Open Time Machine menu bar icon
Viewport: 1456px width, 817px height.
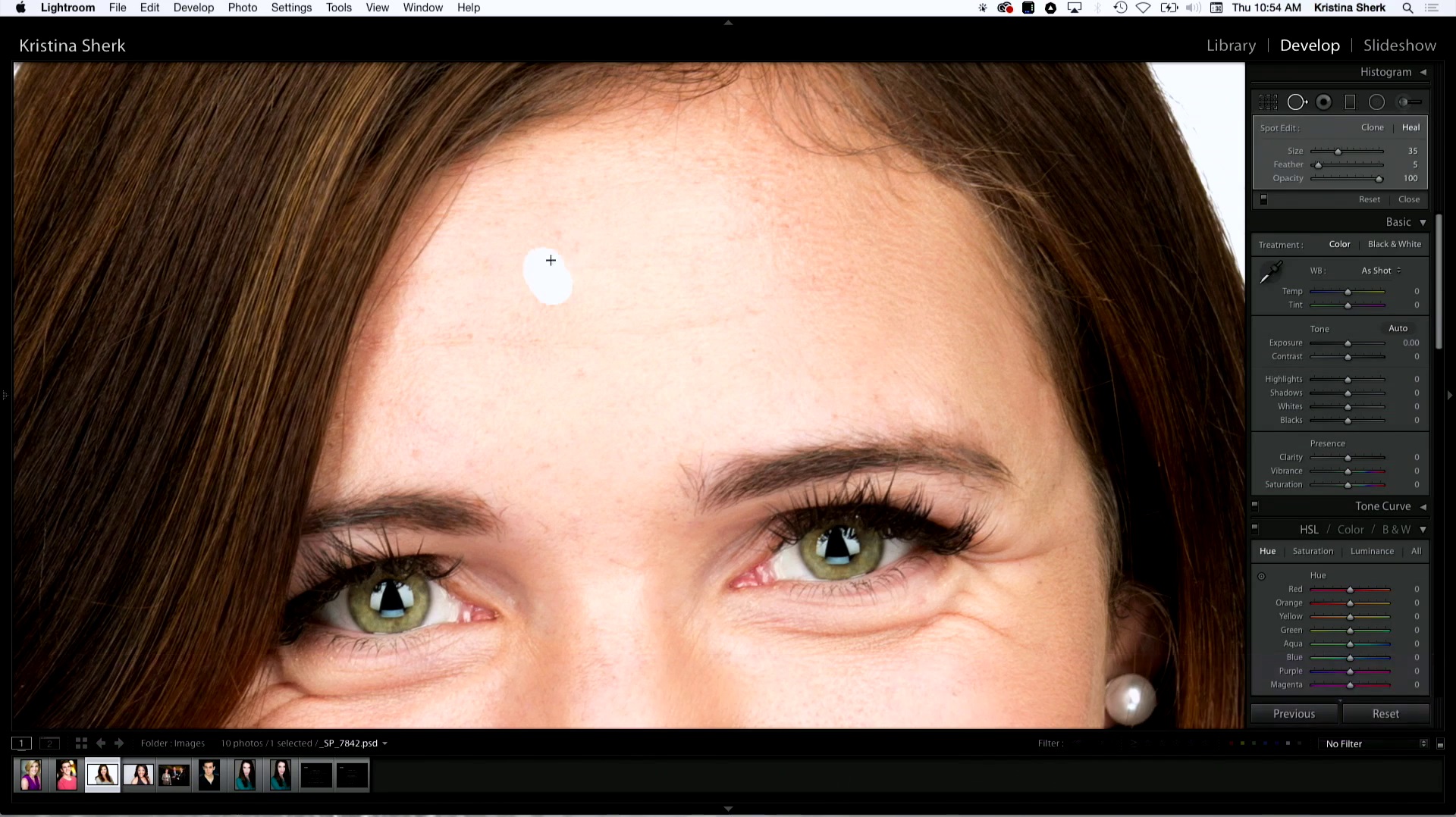pos(1120,8)
